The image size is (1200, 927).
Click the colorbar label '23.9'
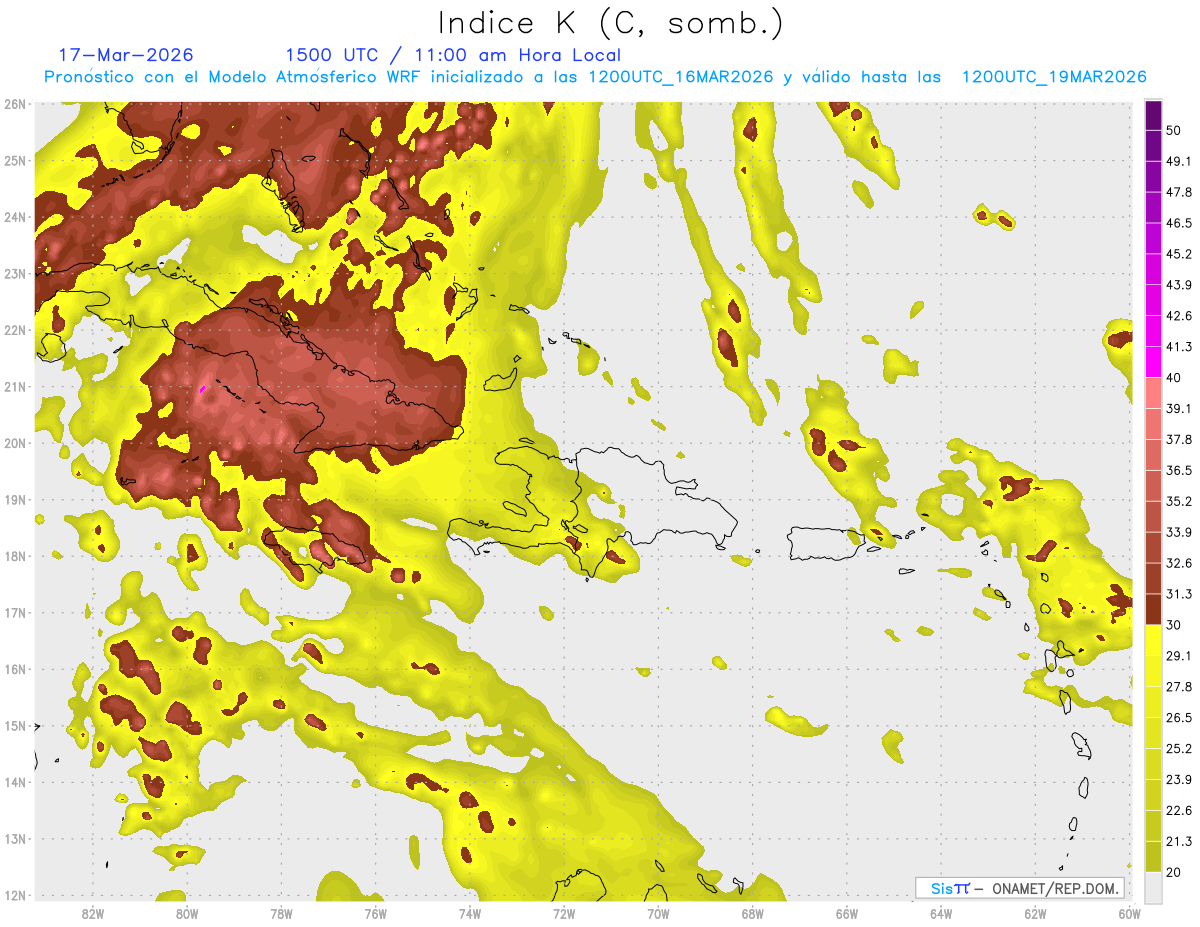click(x=1179, y=780)
